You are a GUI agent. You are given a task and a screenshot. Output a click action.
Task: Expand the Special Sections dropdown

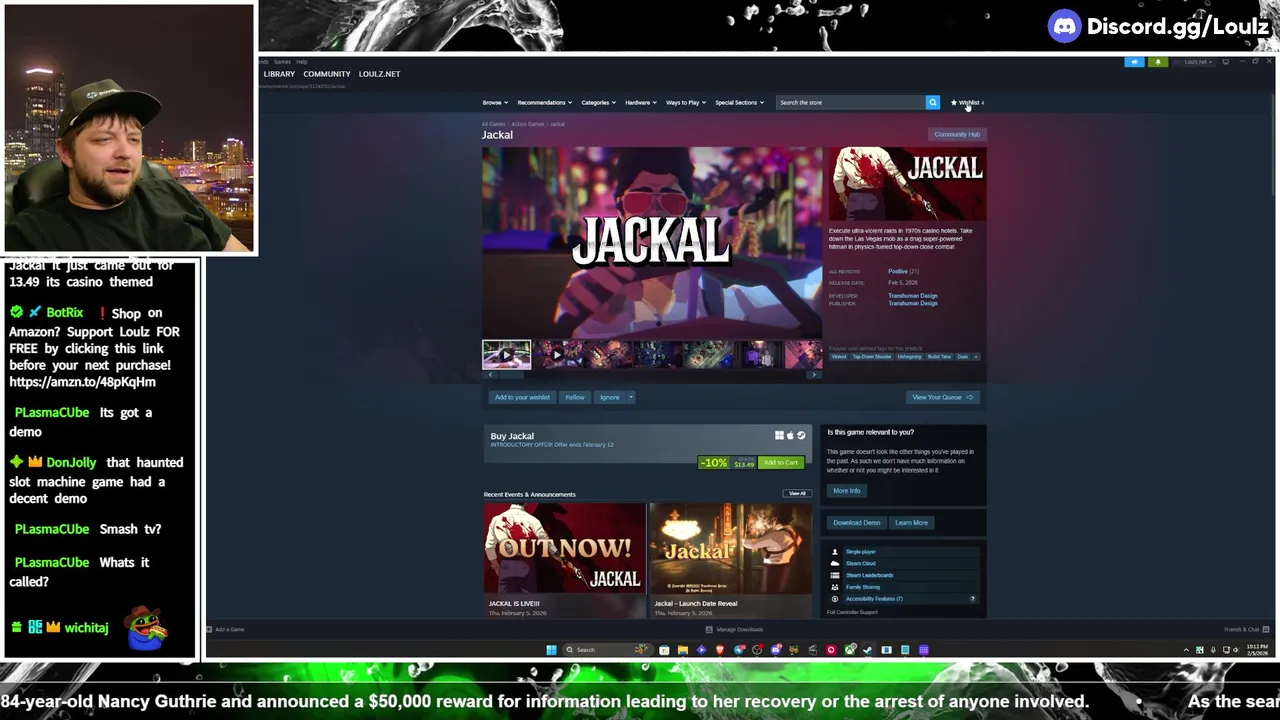(x=739, y=102)
